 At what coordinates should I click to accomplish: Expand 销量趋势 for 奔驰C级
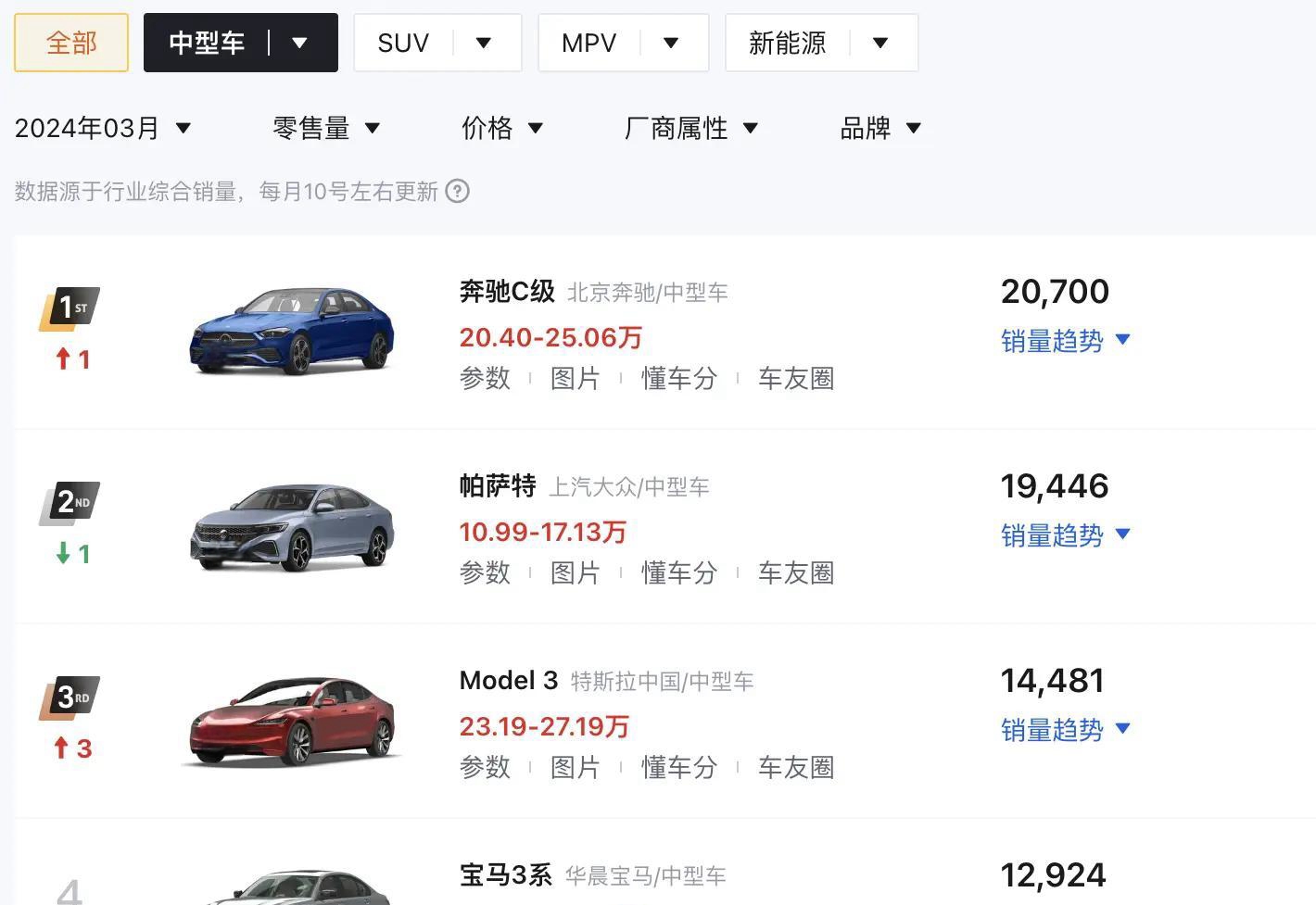pos(1066,340)
